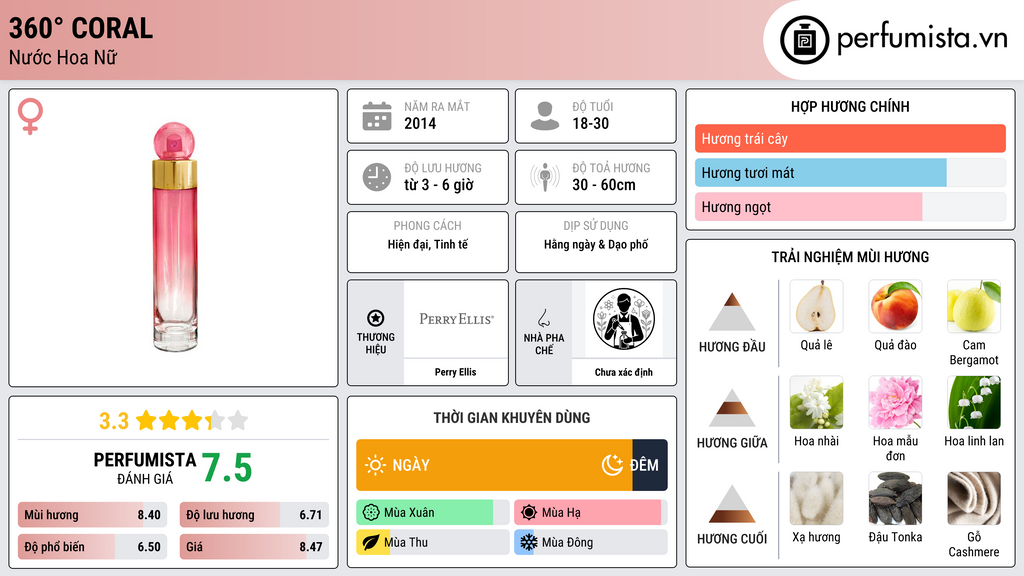The image size is (1024, 576).
Task: Click the Hương trái cây accord bar
Action: click(850, 138)
